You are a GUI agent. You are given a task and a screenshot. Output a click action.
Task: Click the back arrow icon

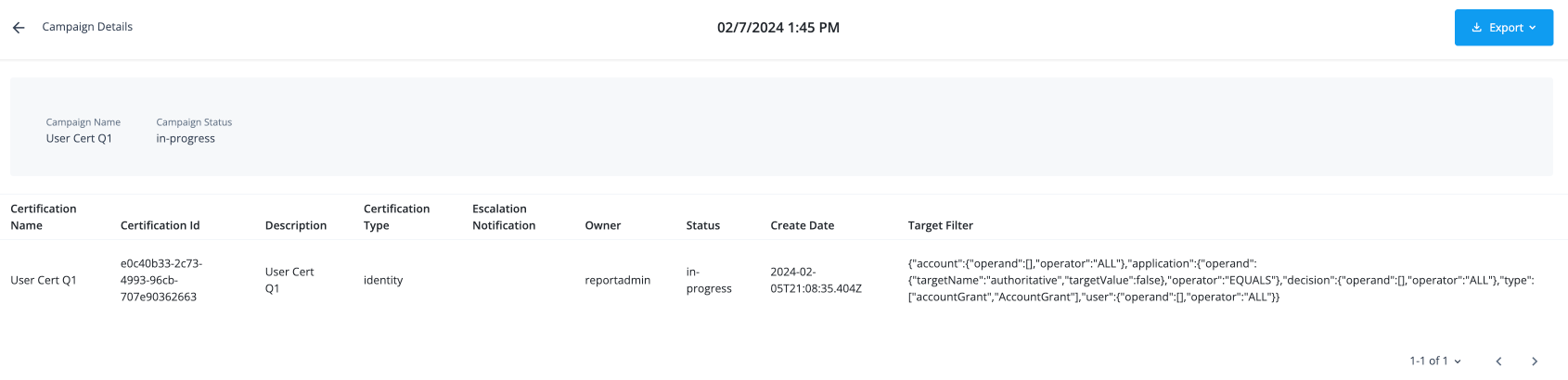[19, 28]
